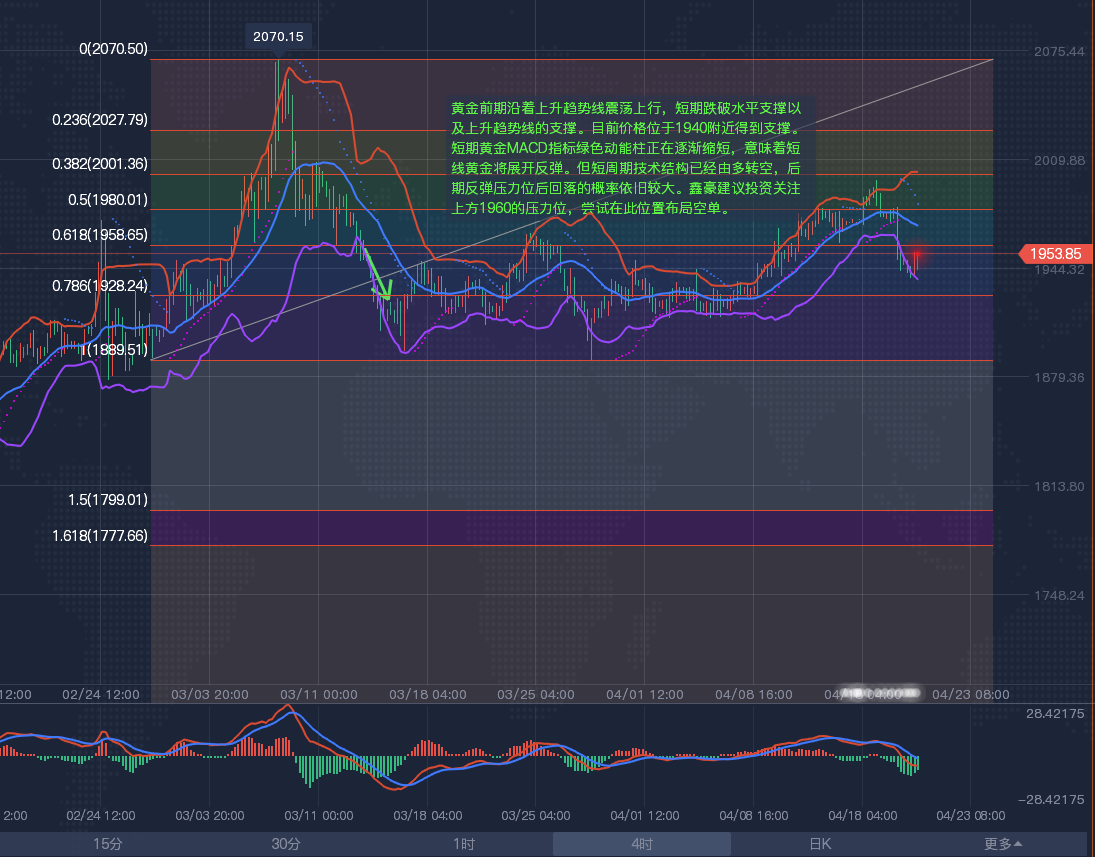This screenshot has width=1095, height=857.
Task: Click the 2070.15 peak price label
Action: point(278,36)
